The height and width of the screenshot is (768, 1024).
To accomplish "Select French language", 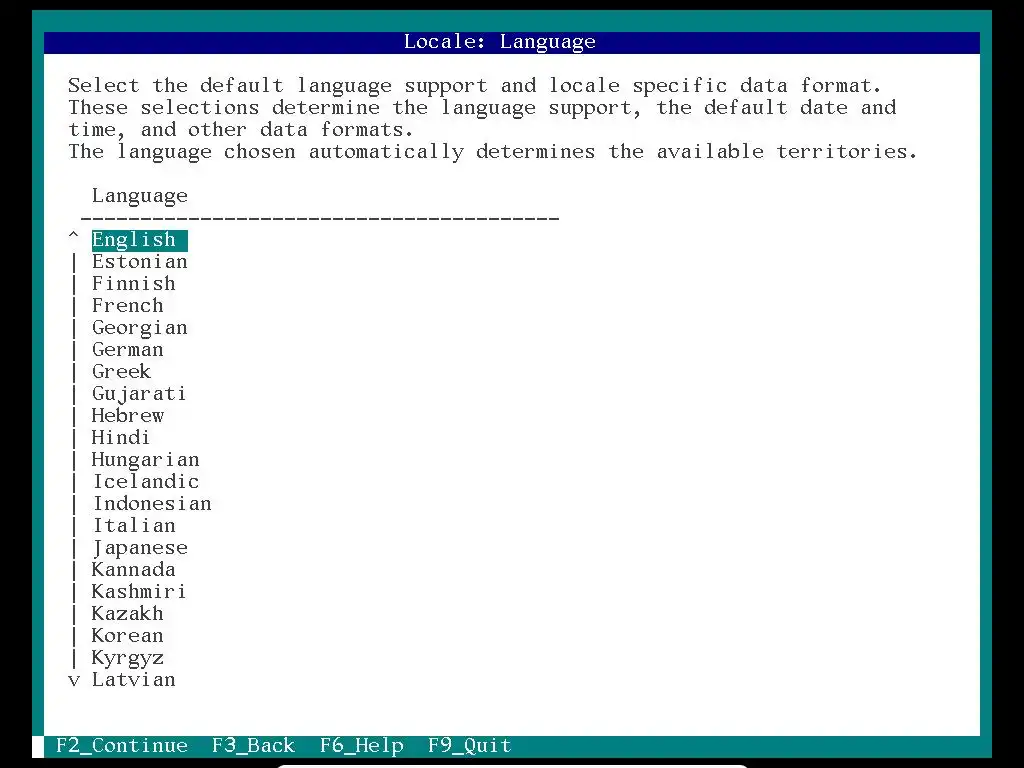I will pos(127,306).
